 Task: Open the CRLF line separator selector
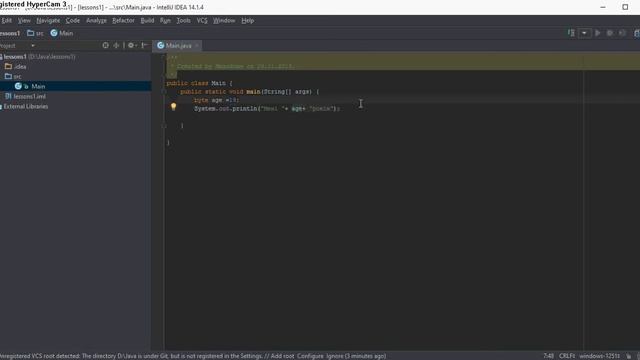pos(567,356)
